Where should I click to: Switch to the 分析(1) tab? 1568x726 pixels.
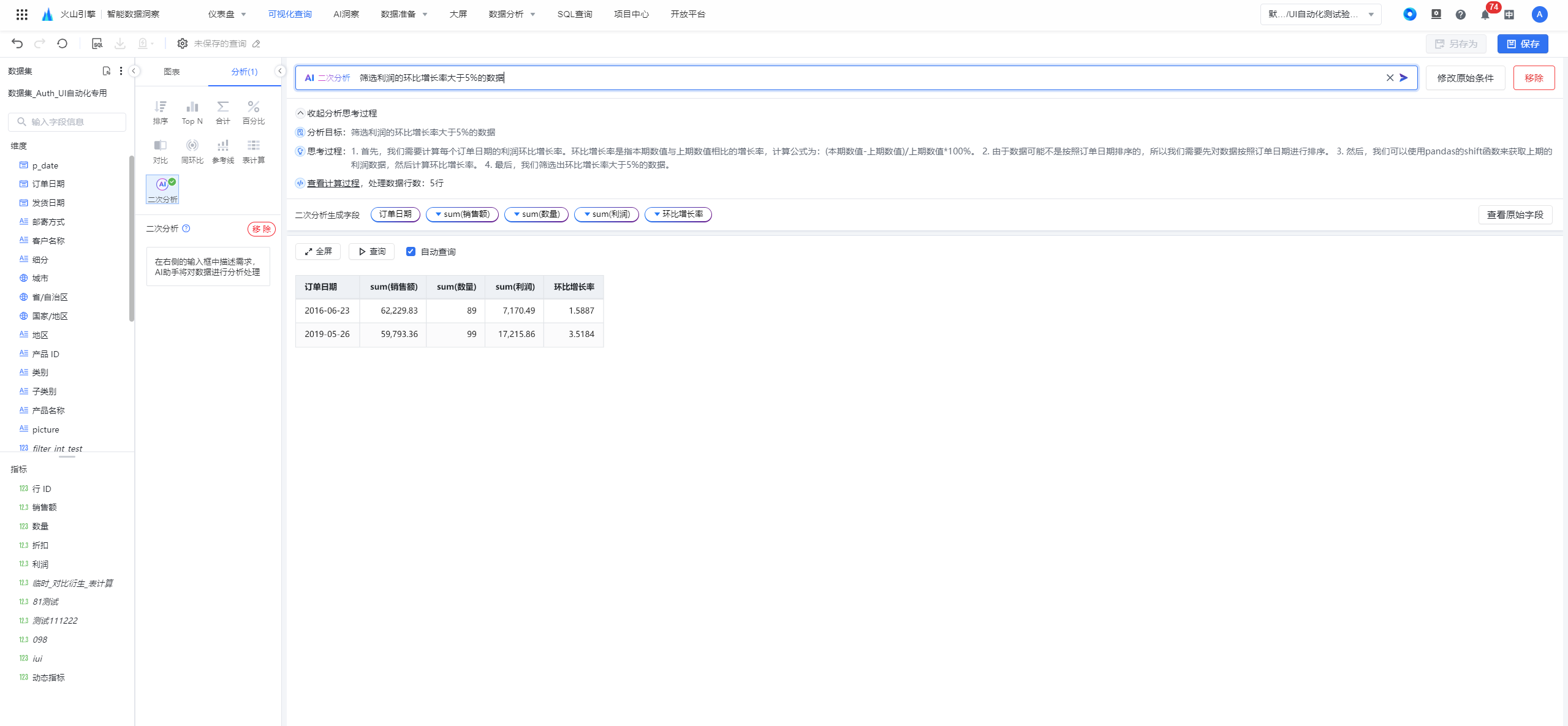pyautogui.click(x=244, y=72)
